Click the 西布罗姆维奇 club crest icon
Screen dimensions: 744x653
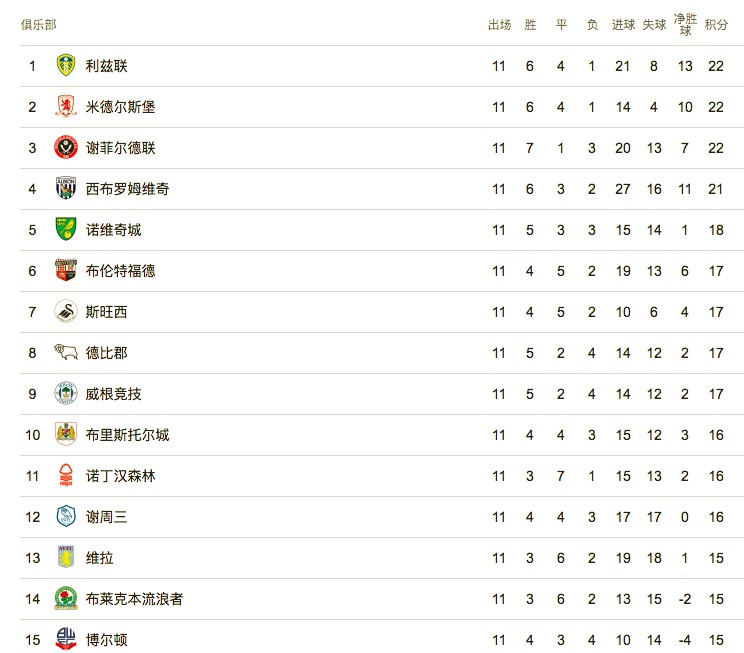pyautogui.click(x=66, y=189)
